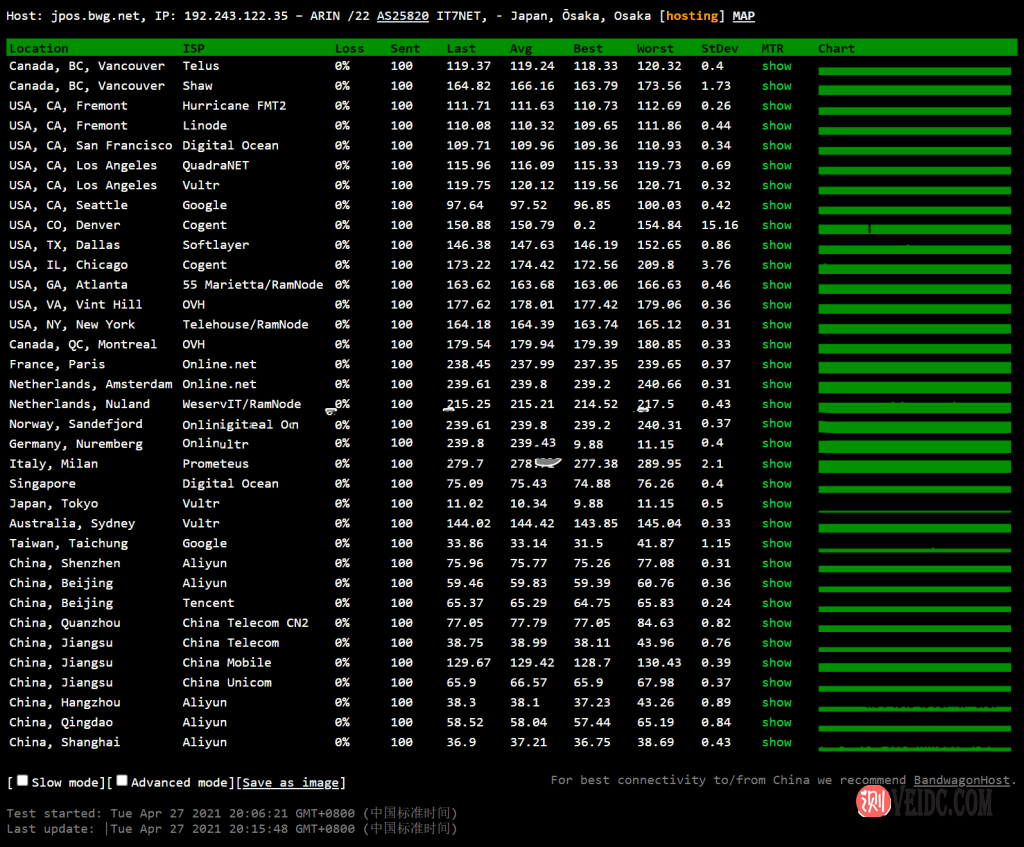Screen dimensions: 1024x847
Task: Show MTR for Singapore Digital Ocean row
Action: click(x=776, y=484)
